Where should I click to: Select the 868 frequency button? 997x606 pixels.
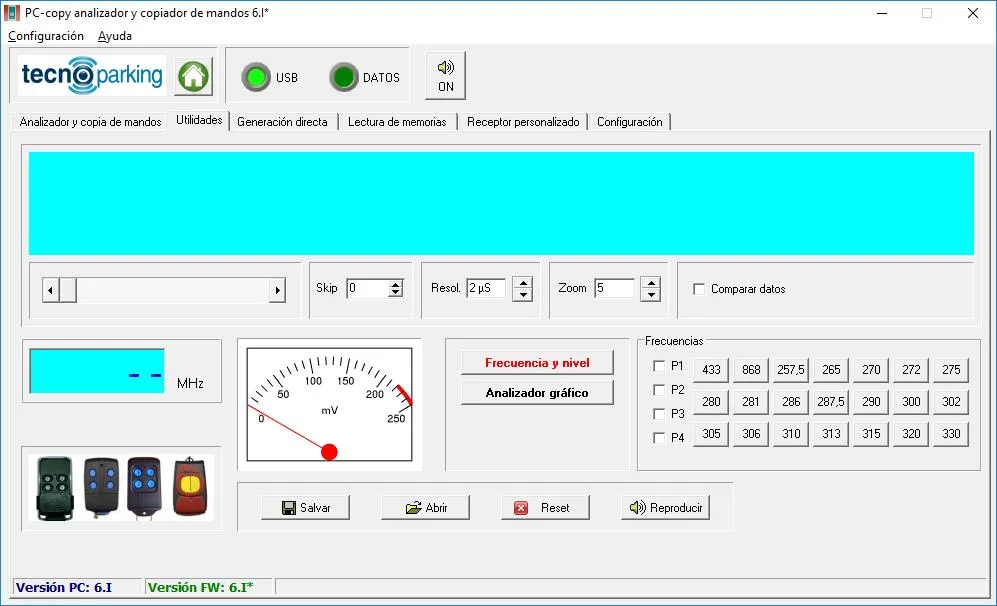coord(751,369)
